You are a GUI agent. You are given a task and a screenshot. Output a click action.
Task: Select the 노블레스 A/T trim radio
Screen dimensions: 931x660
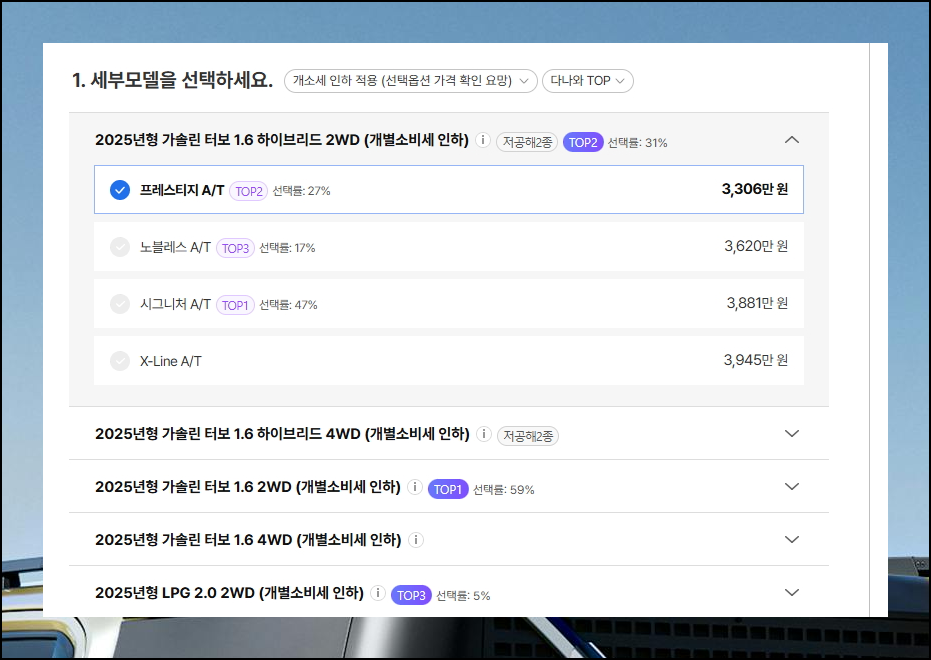coord(120,247)
